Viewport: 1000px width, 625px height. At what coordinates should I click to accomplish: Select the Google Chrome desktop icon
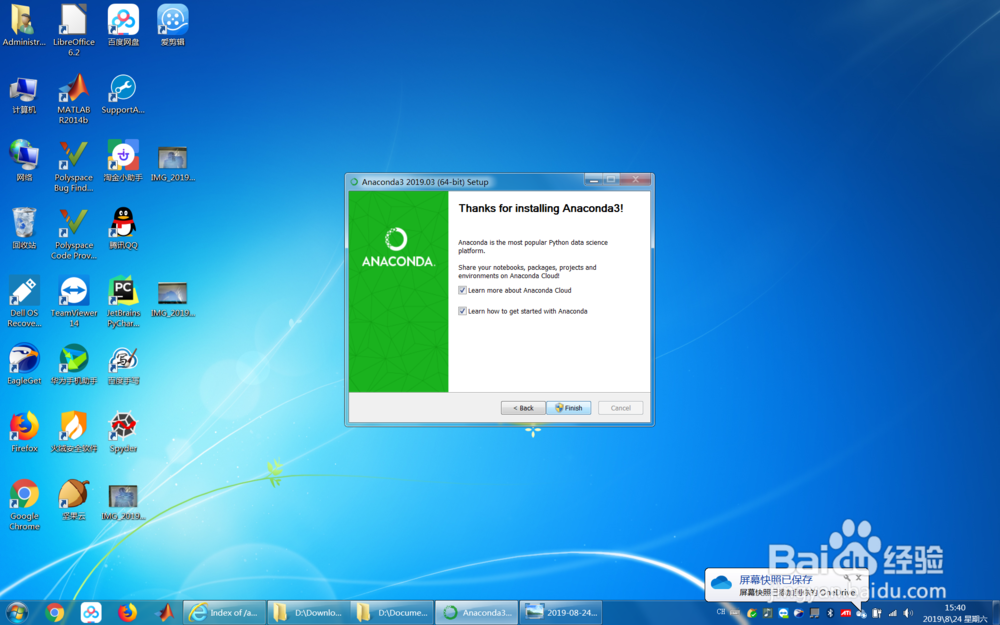24,504
